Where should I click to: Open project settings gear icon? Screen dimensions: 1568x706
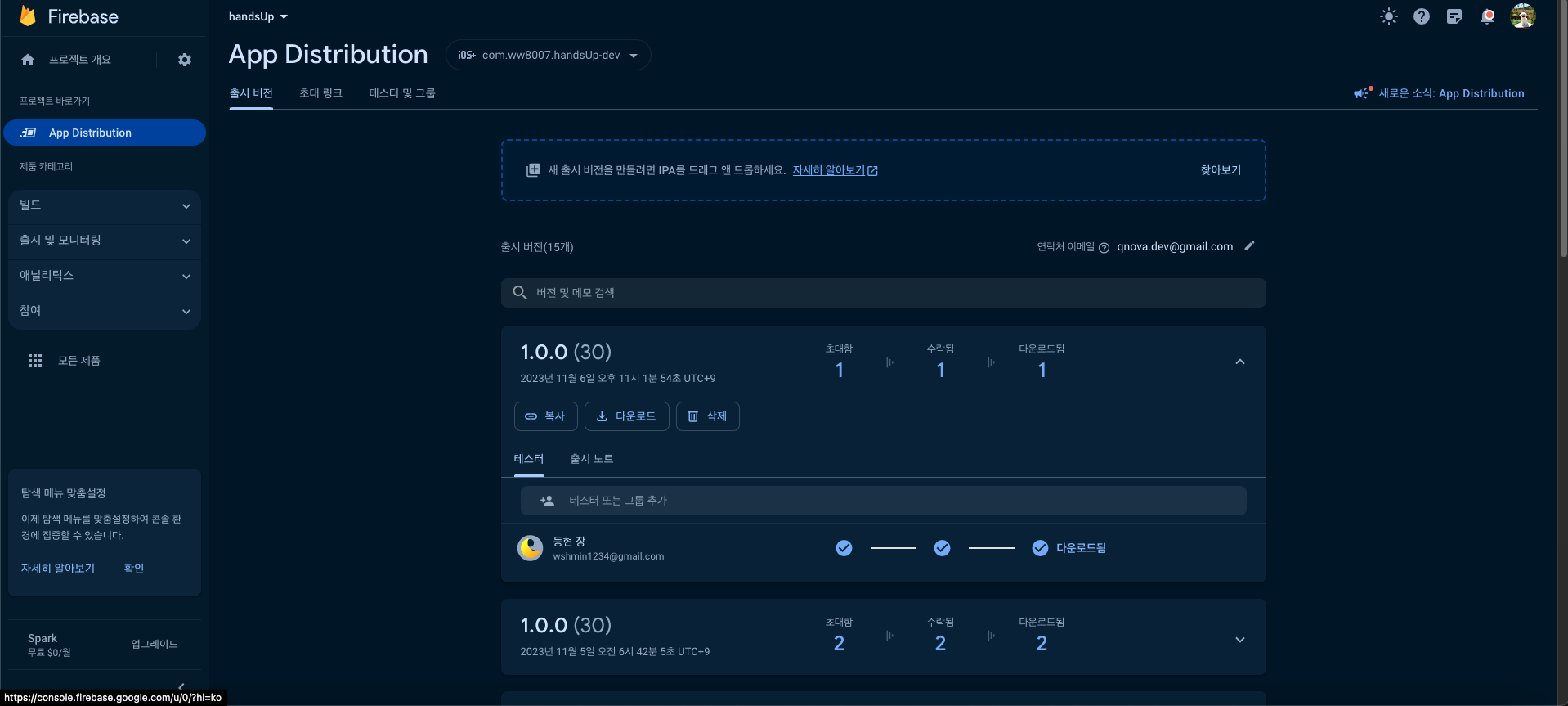point(185,60)
